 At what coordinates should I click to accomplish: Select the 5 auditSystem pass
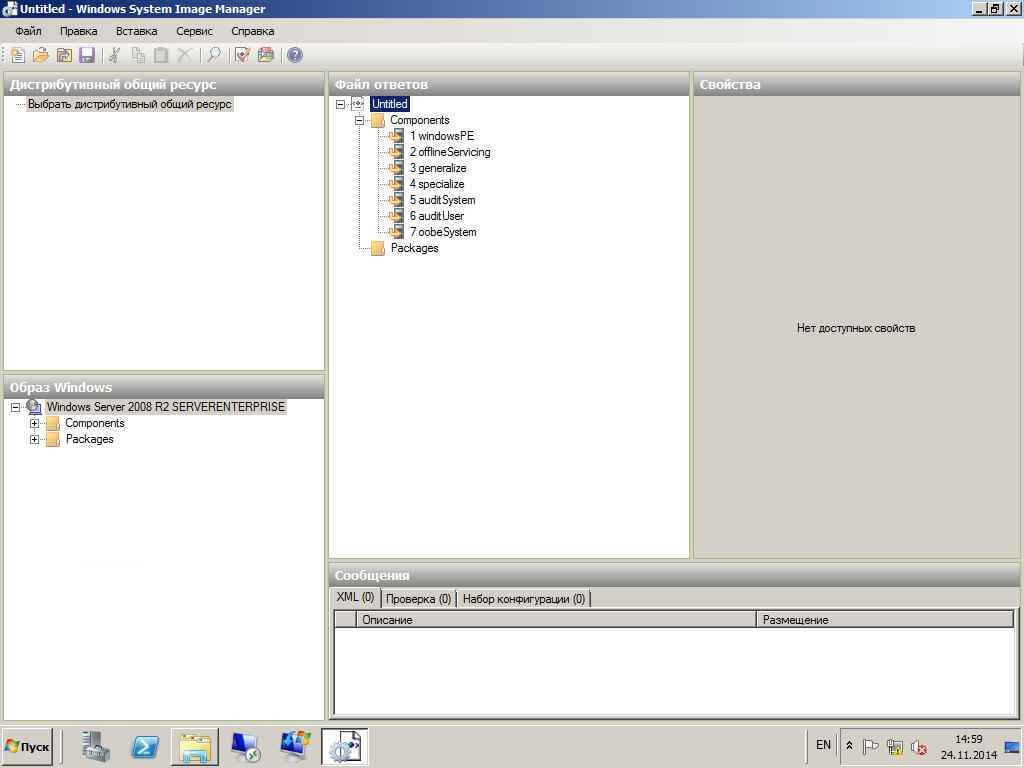click(x=442, y=200)
